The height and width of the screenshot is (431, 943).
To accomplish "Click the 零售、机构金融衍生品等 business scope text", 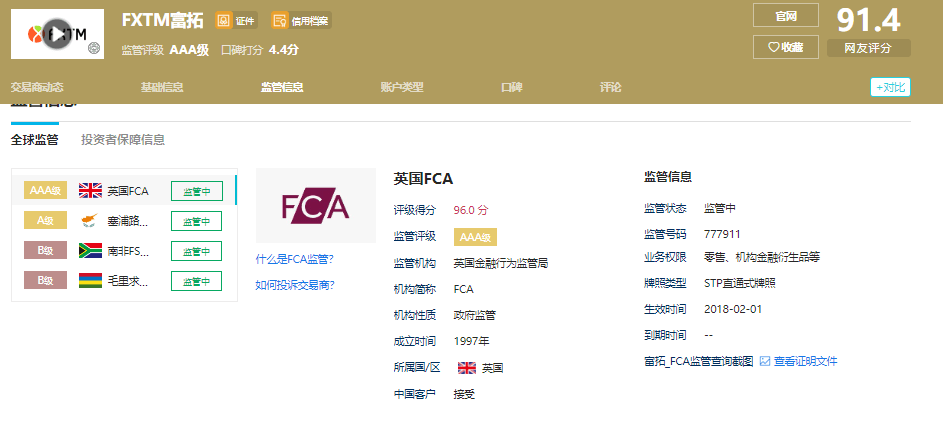I will [761, 257].
